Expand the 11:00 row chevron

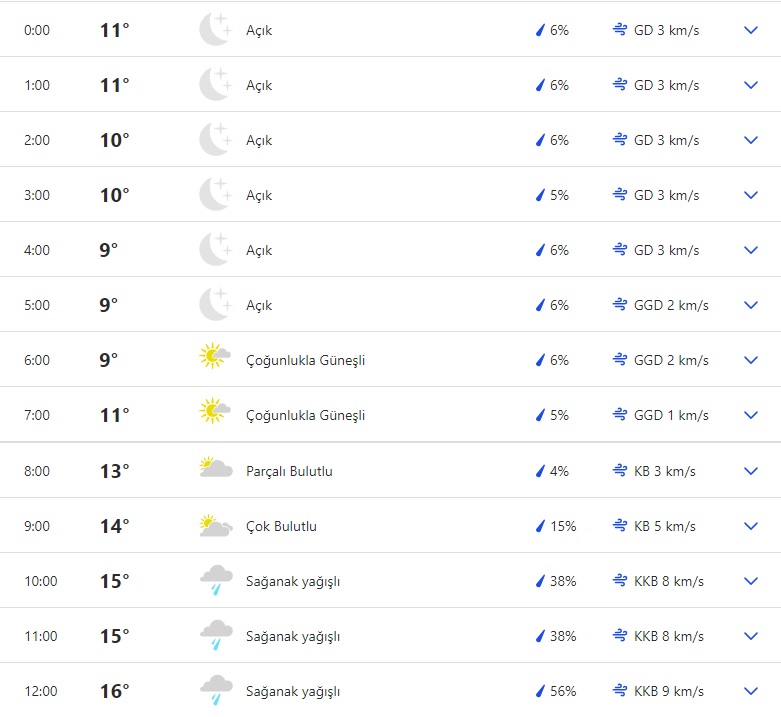(752, 636)
